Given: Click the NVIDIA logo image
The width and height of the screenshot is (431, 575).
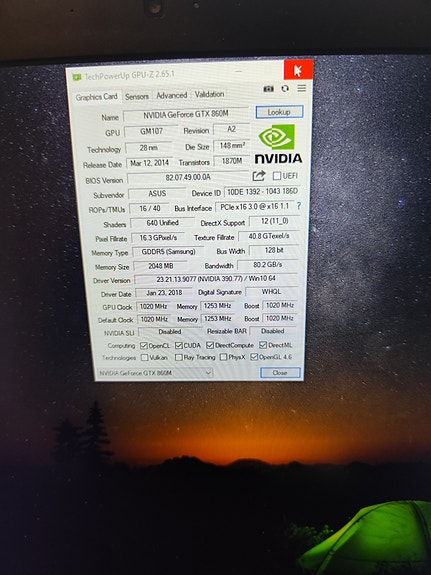Looking at the screenshot, I should (x=278, y=144).
